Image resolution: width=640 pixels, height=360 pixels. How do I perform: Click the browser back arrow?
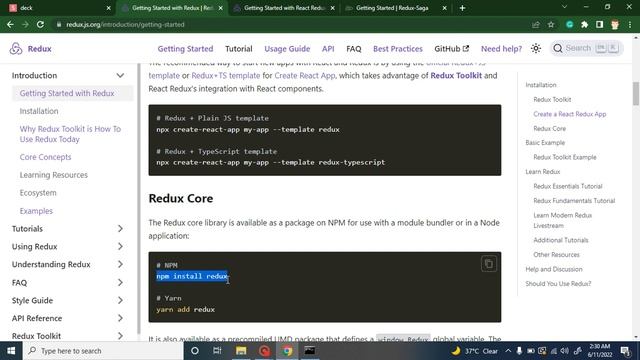tap(10, 24)
